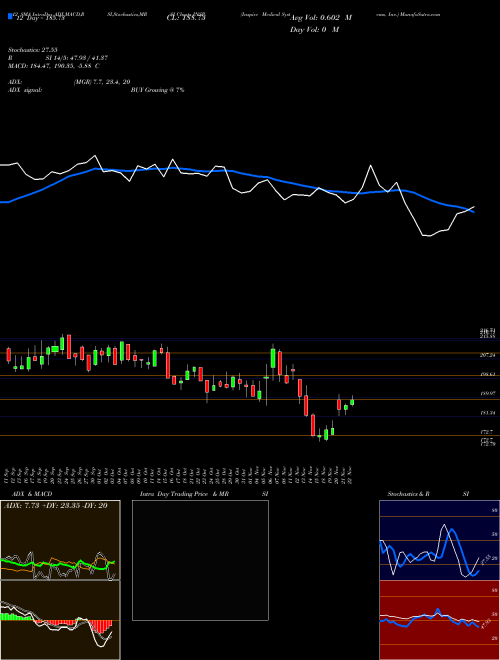Screen dimensions: 500x660
Task: Open the ADX indicator chart thumbnail
Action: coord(60,540)
